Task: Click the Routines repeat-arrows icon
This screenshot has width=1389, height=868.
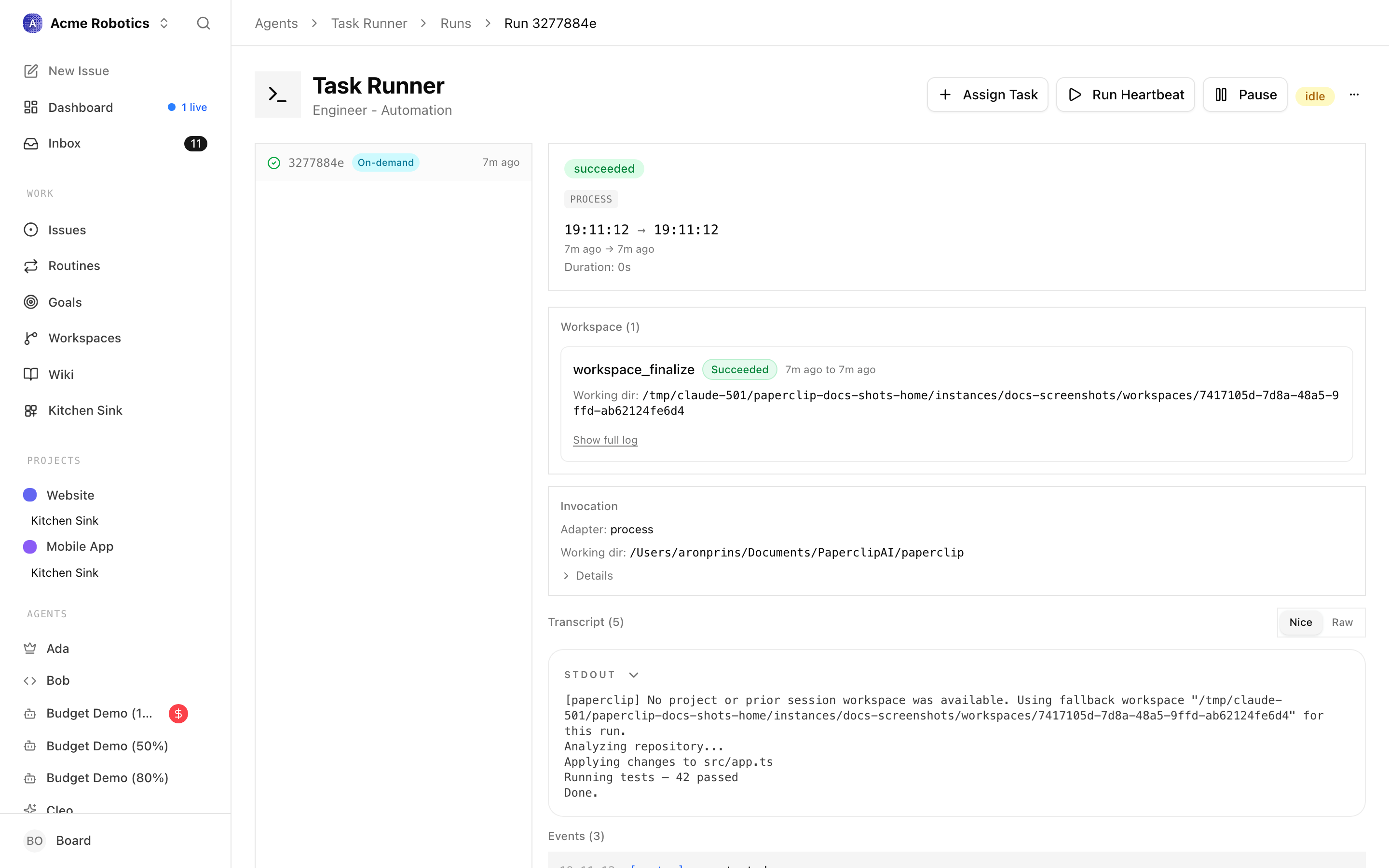Action: coord(31,266)
